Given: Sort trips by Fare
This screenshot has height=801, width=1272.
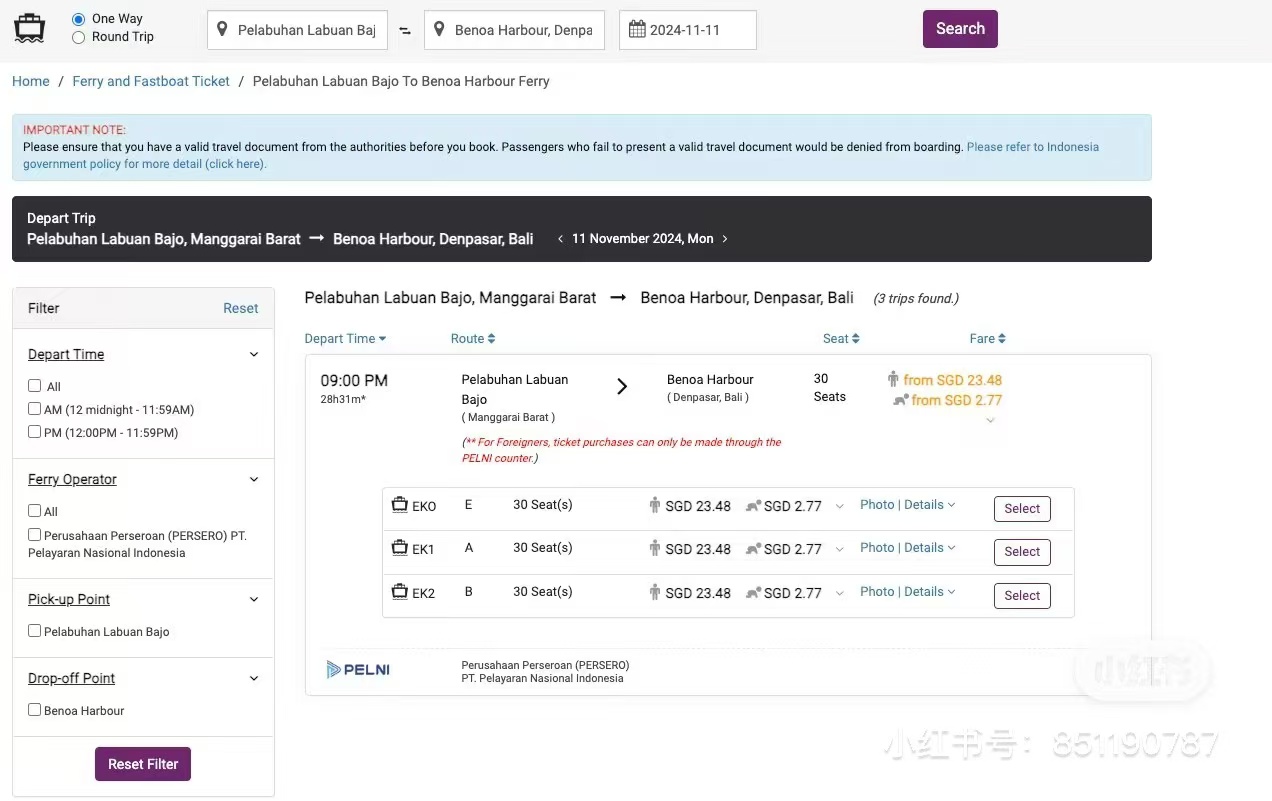Looking at the screenshot, I should [x=988, y=339].
